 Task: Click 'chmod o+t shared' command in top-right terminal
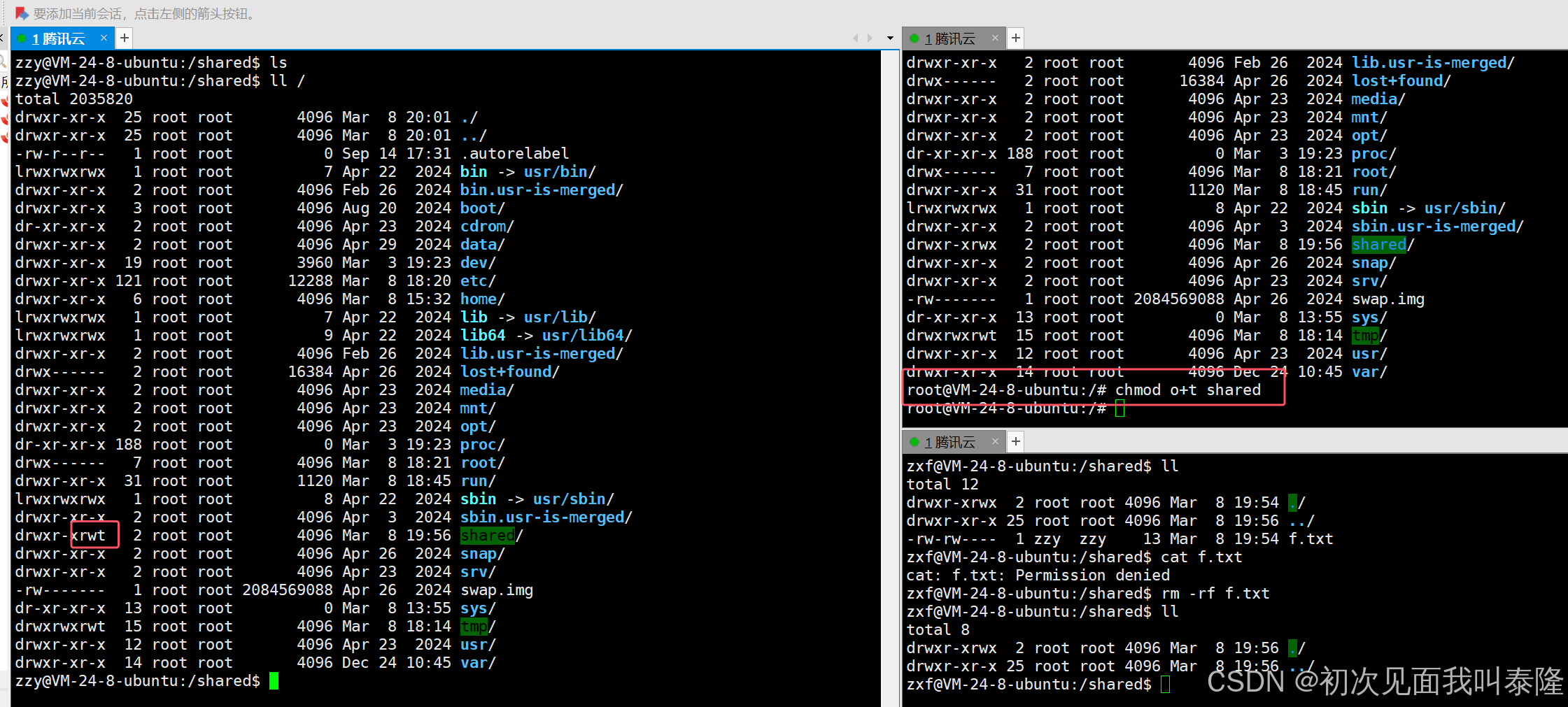coord(1188,390)
